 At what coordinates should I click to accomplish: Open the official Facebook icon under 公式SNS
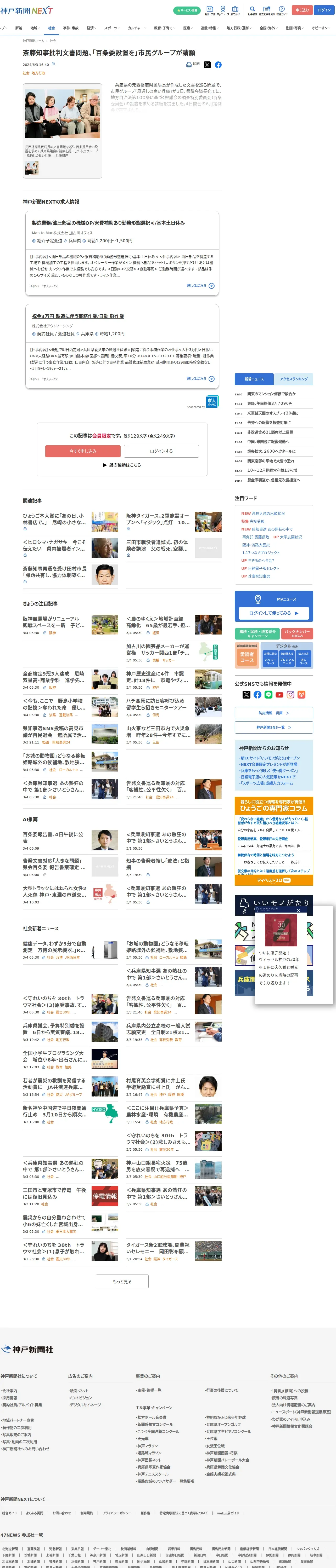point(257,695)
